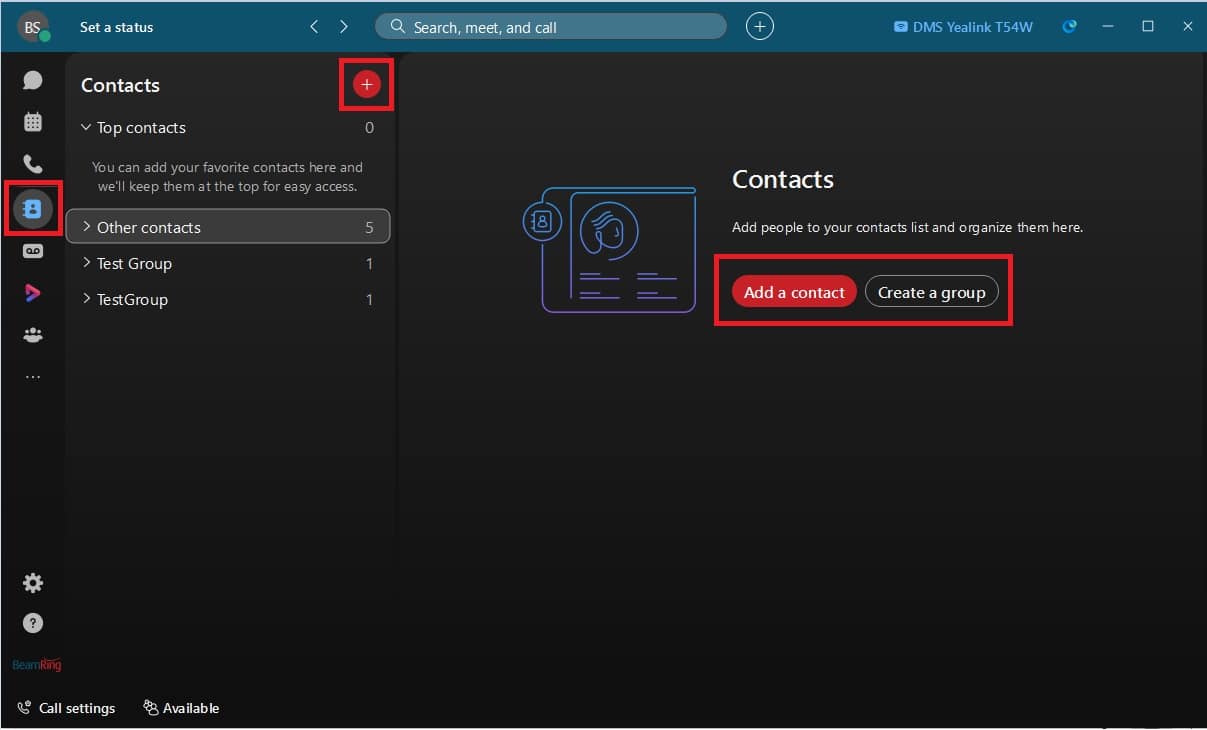Open the colorful arrow app icon in sidebar
1207x730 pixels.
pos(33,293)
